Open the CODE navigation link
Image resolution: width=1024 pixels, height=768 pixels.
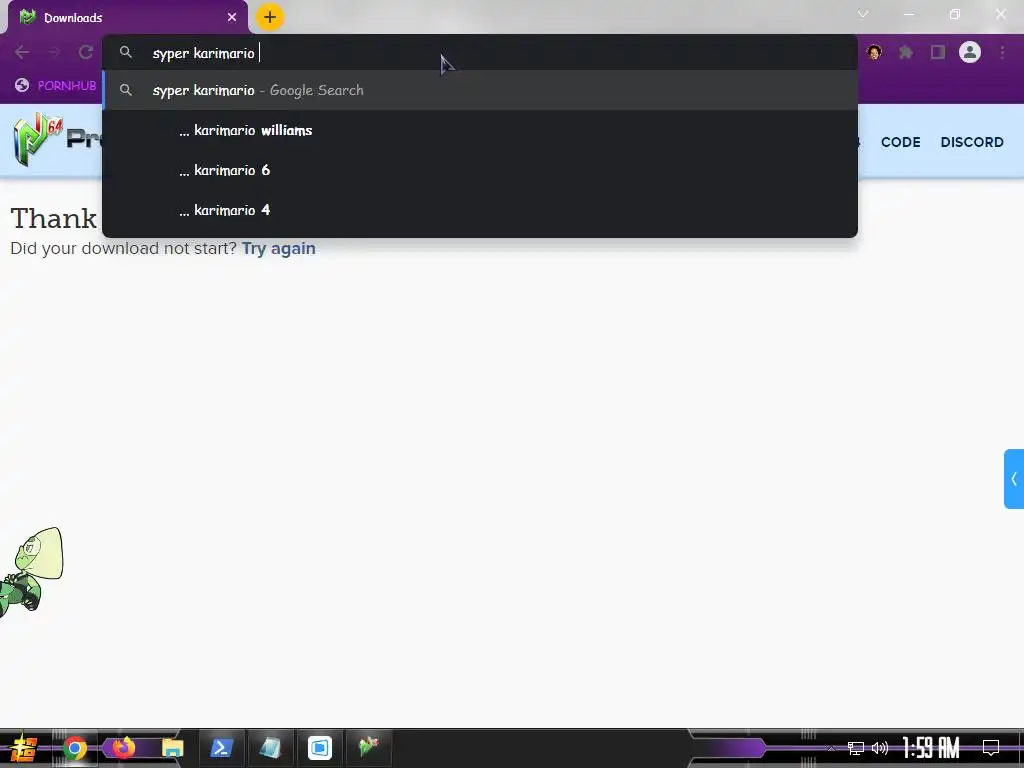pyautogui.click(x=901, y=142)
